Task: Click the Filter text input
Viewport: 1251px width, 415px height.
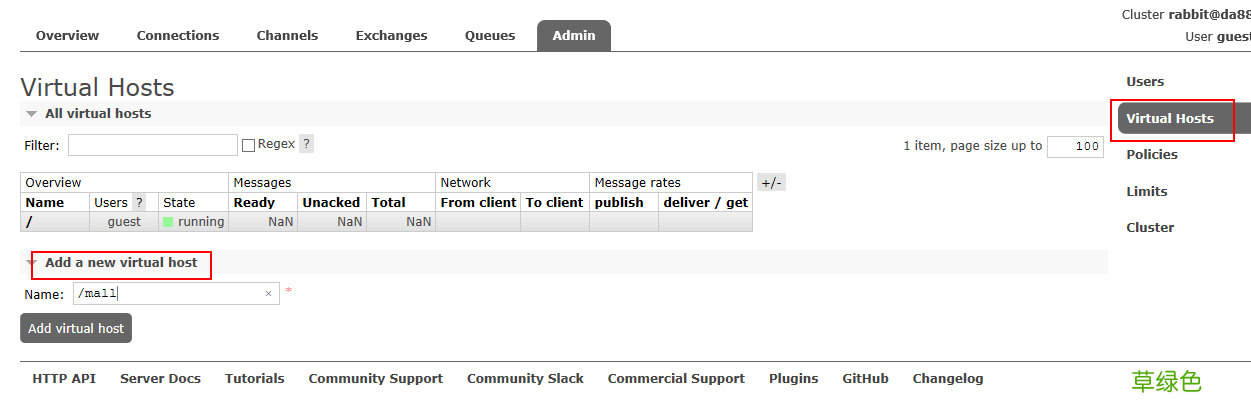Action: point(152,145)
